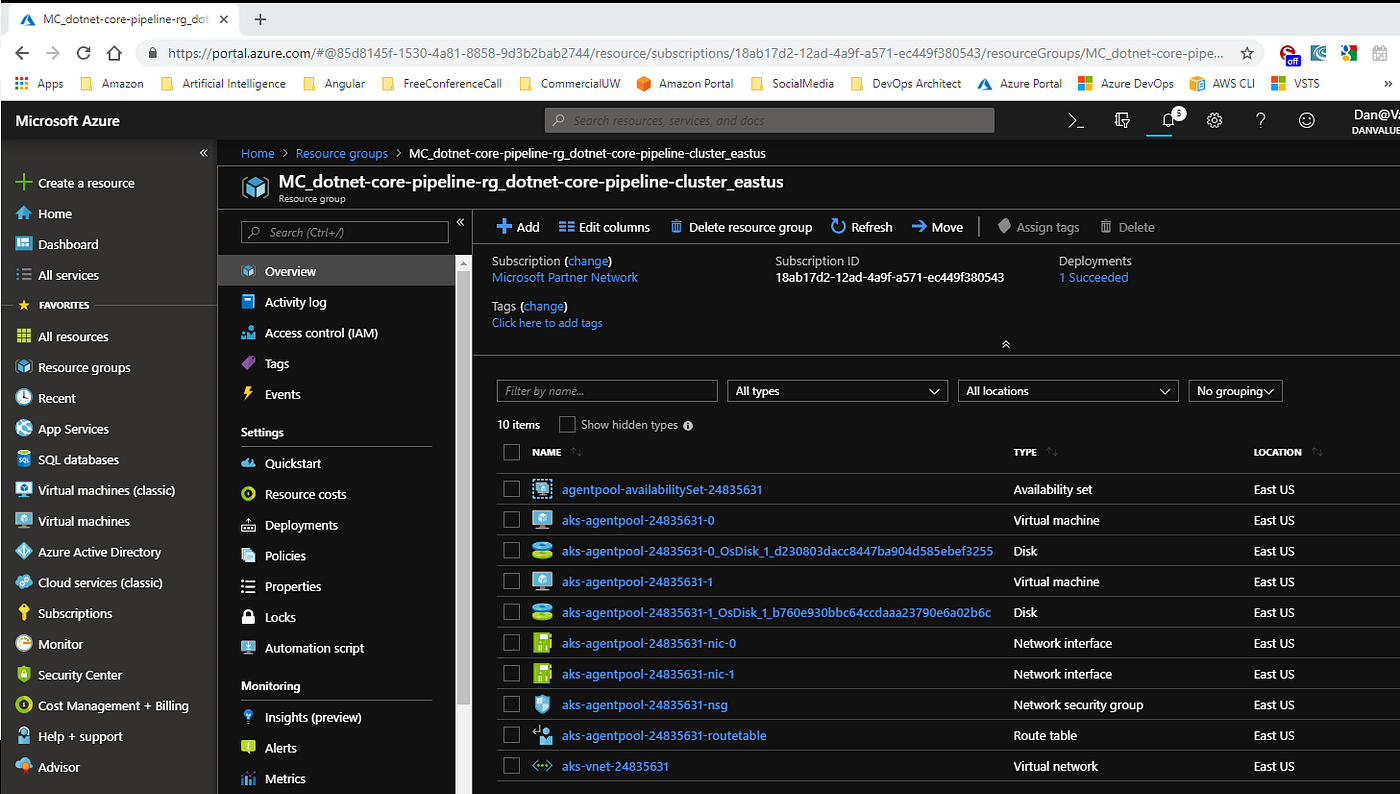Click the Filter by name input field
The height and width of the screenshot is (794, 1400).
tap(606, 391)
